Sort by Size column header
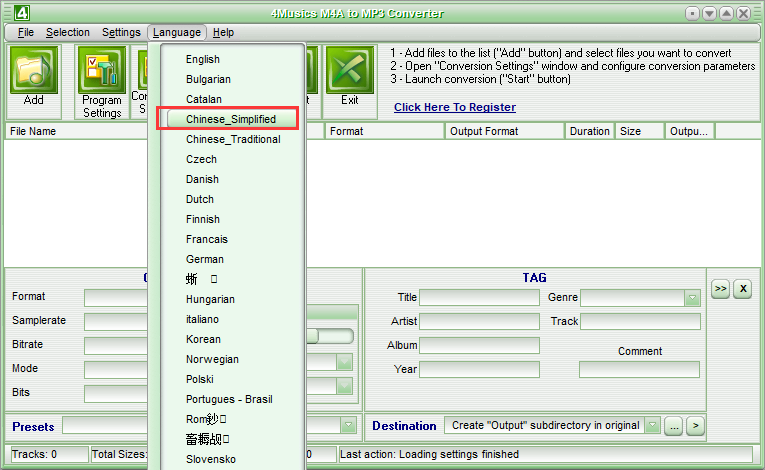This screenshot has height=470, width=765. [640, 131]
